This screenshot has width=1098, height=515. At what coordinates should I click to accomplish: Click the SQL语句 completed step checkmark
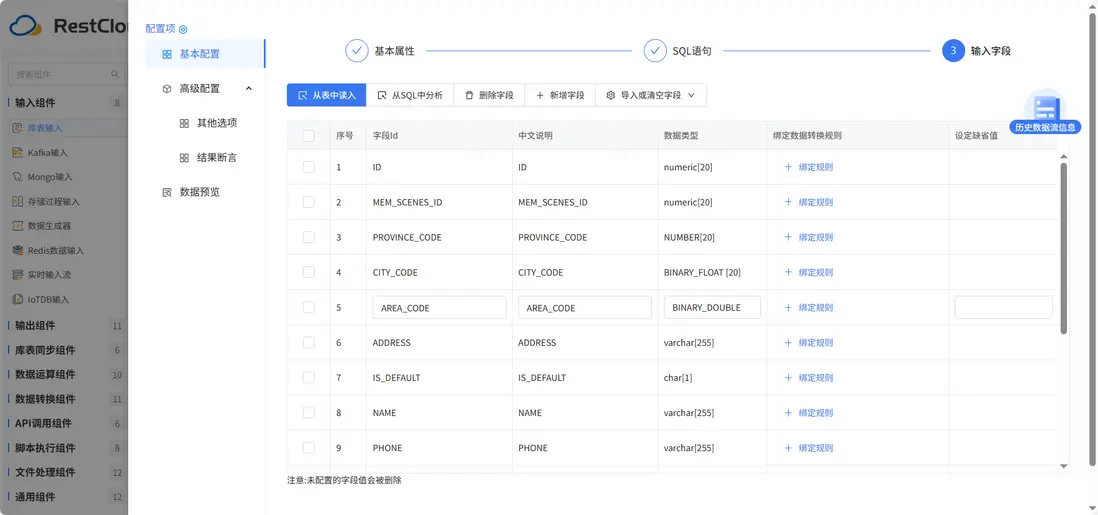click(655, 50)
